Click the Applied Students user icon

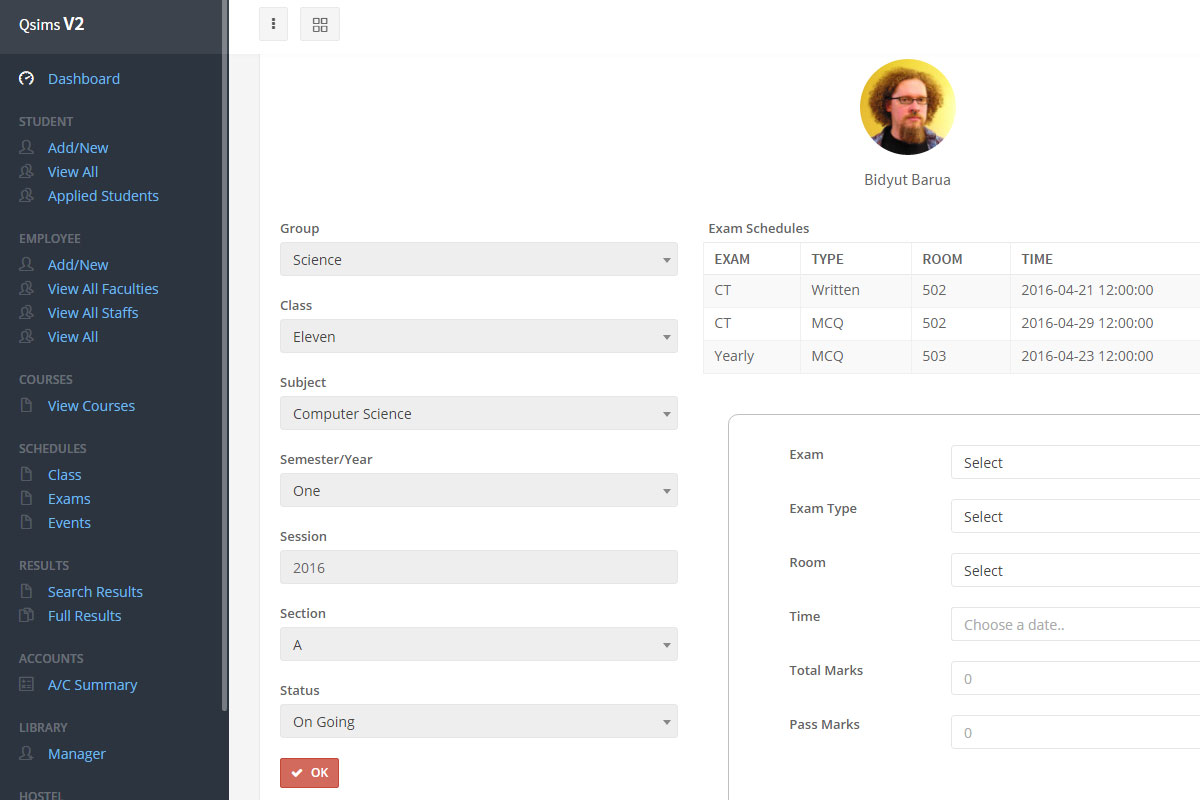pyautogui.click(x=27, y=196)
